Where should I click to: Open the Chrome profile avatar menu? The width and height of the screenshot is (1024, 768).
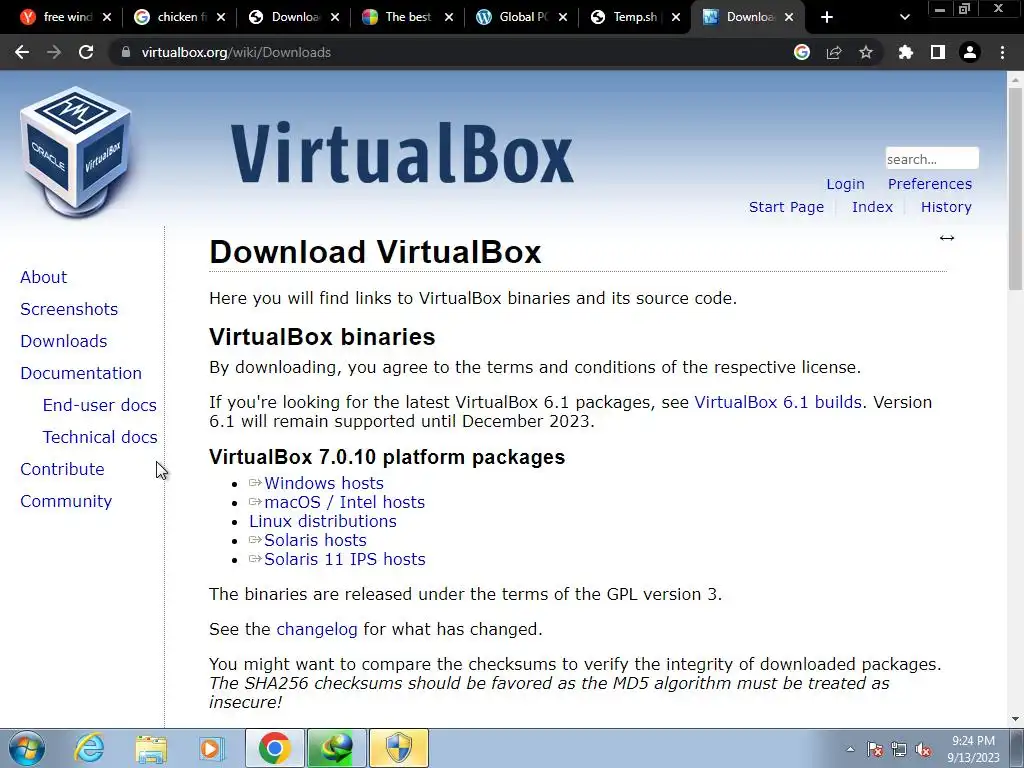[970, 52]
